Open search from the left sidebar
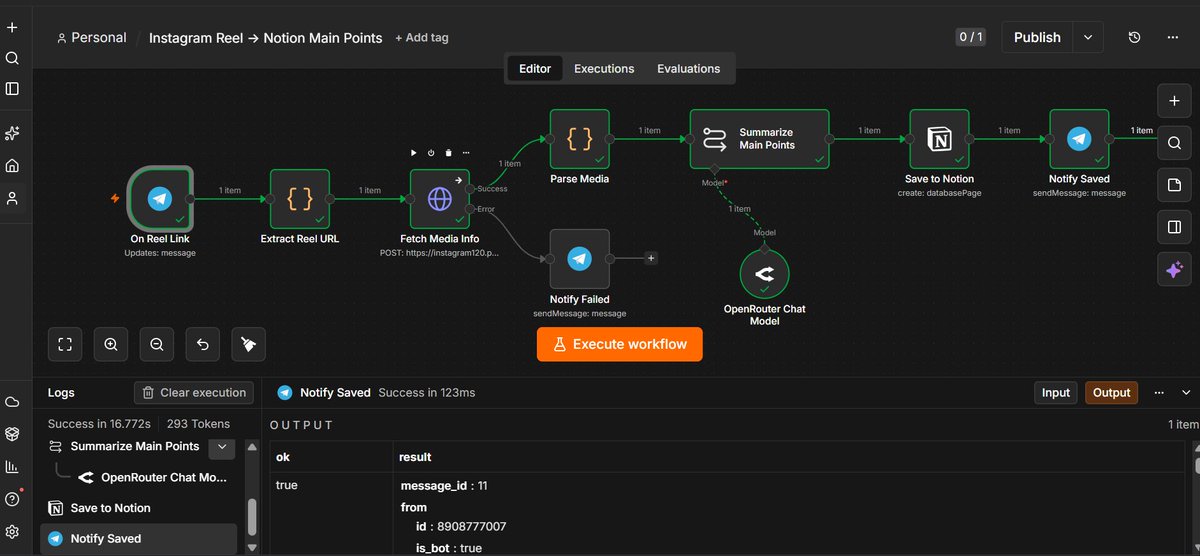 [x=12, y=58]
